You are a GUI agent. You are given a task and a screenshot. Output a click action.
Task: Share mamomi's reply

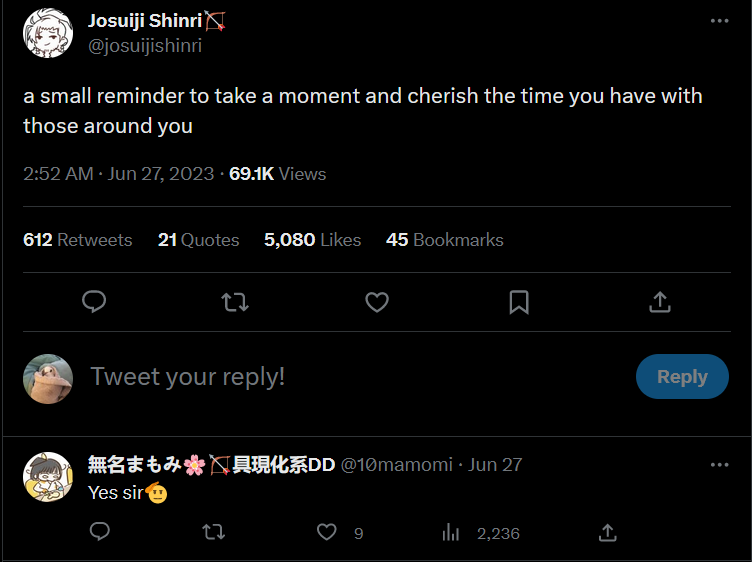pyautogui.click(x=607, y=533)
